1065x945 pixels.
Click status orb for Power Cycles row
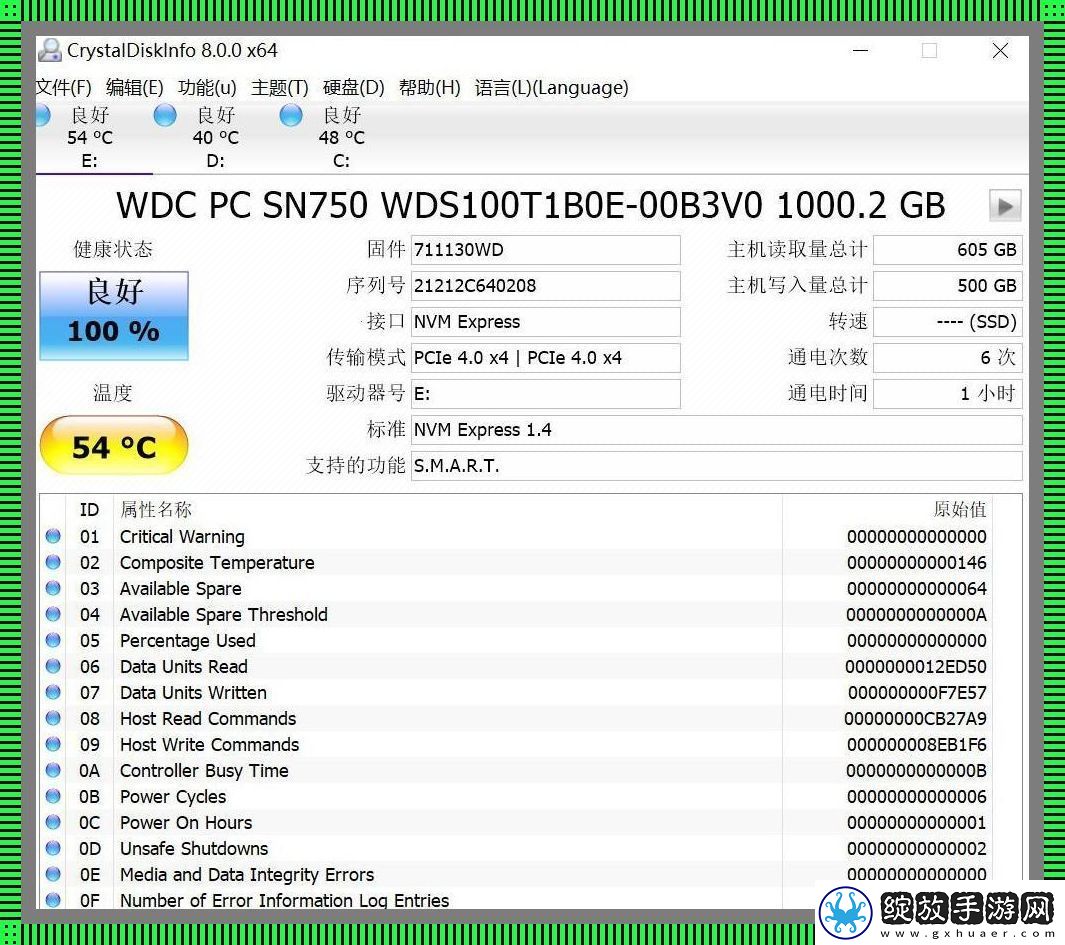(53, 796)
